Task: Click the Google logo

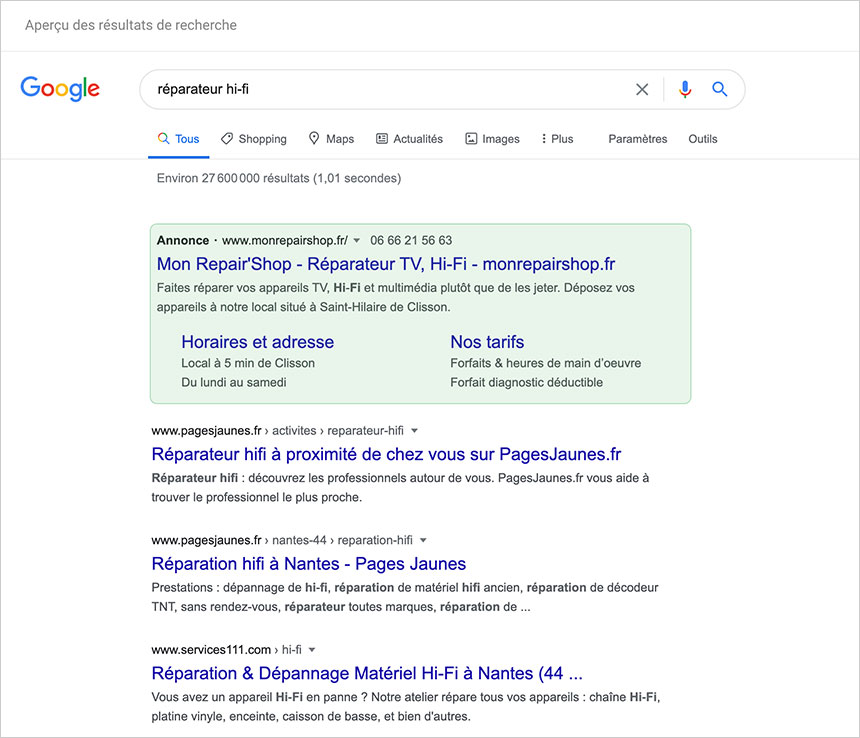Action: [60, 88]
